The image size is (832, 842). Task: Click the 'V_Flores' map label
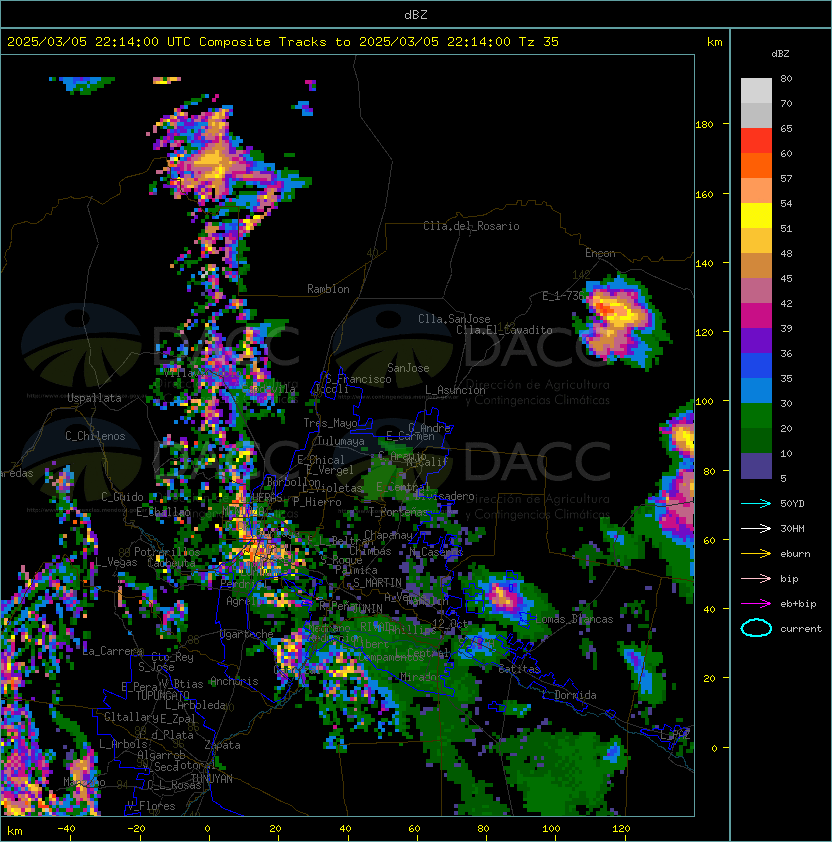(151, 806)
